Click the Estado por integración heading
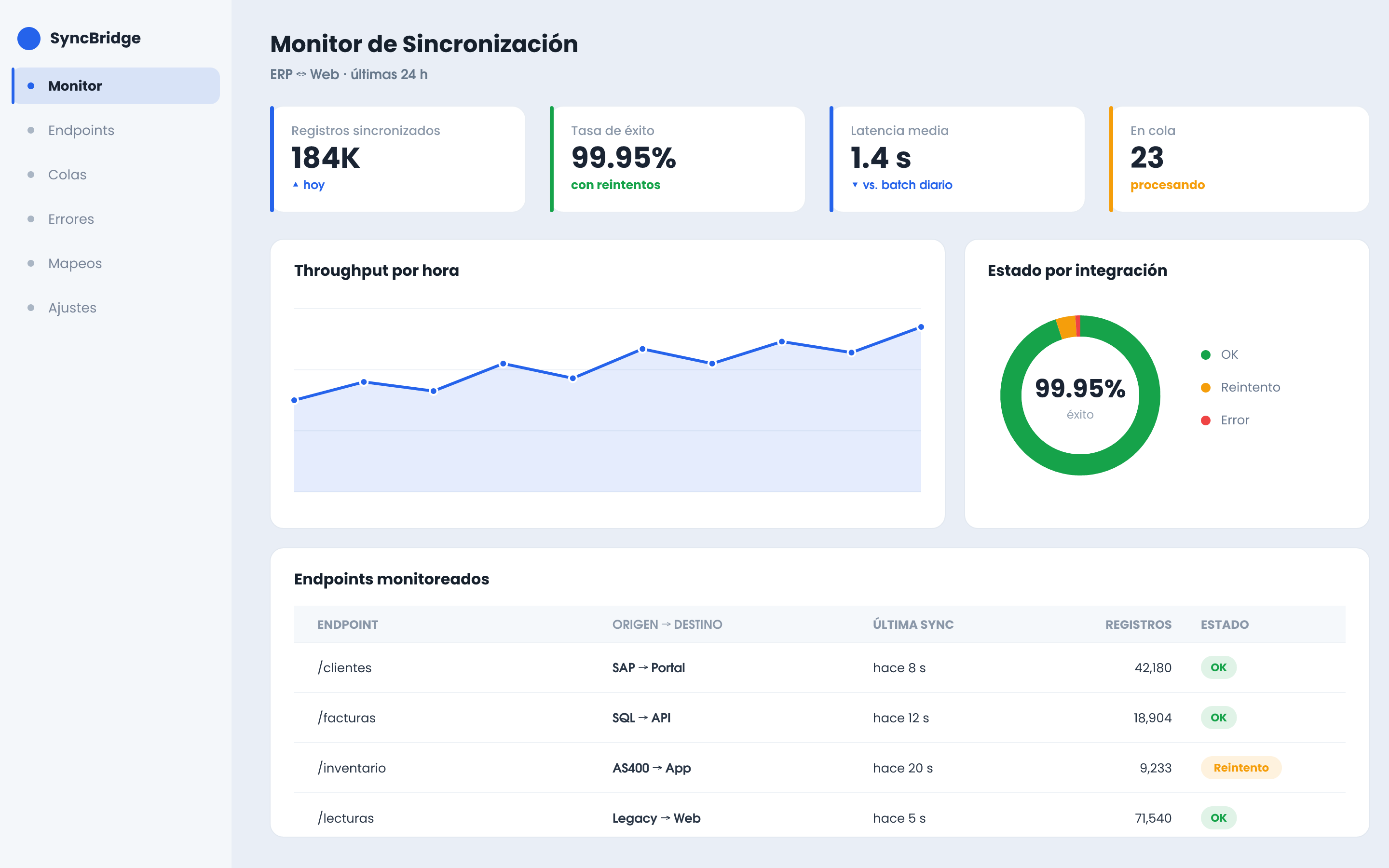1389x868 pixels. pyautogui.click(x=1077, y=271)
